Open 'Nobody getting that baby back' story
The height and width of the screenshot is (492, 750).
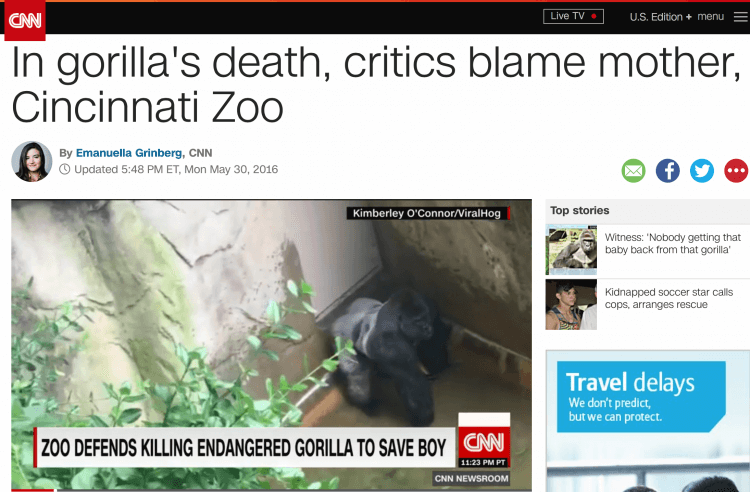tap(673, 243)
